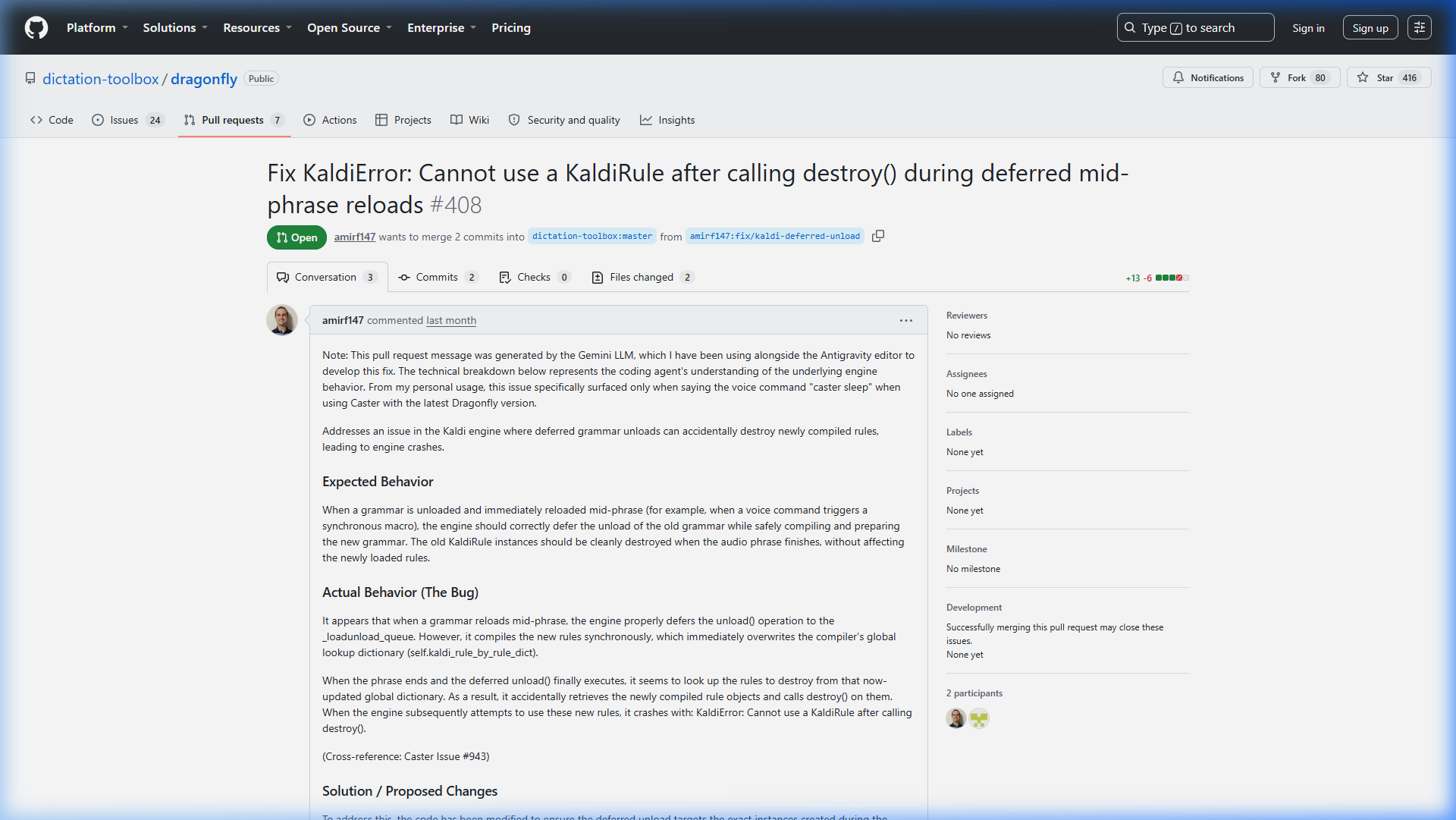Select the Commits tab
This screenshot has width=1456, height=820.
pyautogui.click(x=438, y=278)
